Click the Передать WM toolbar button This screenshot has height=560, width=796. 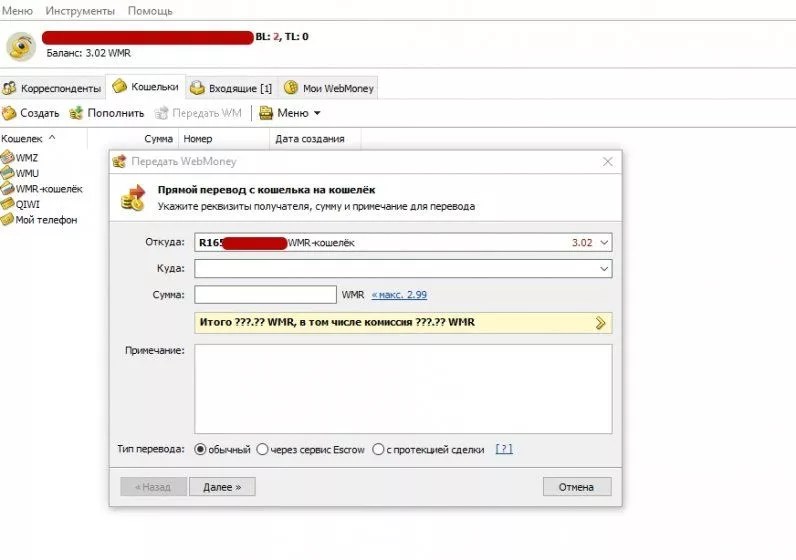click(x=198, y=113)
